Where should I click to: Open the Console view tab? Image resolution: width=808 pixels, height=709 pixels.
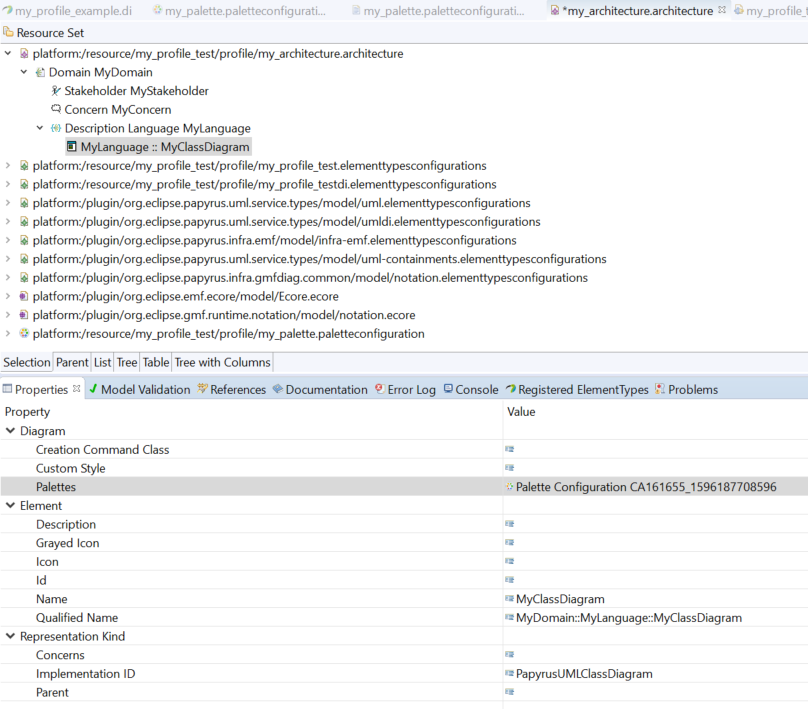click(x=471, y=390)
